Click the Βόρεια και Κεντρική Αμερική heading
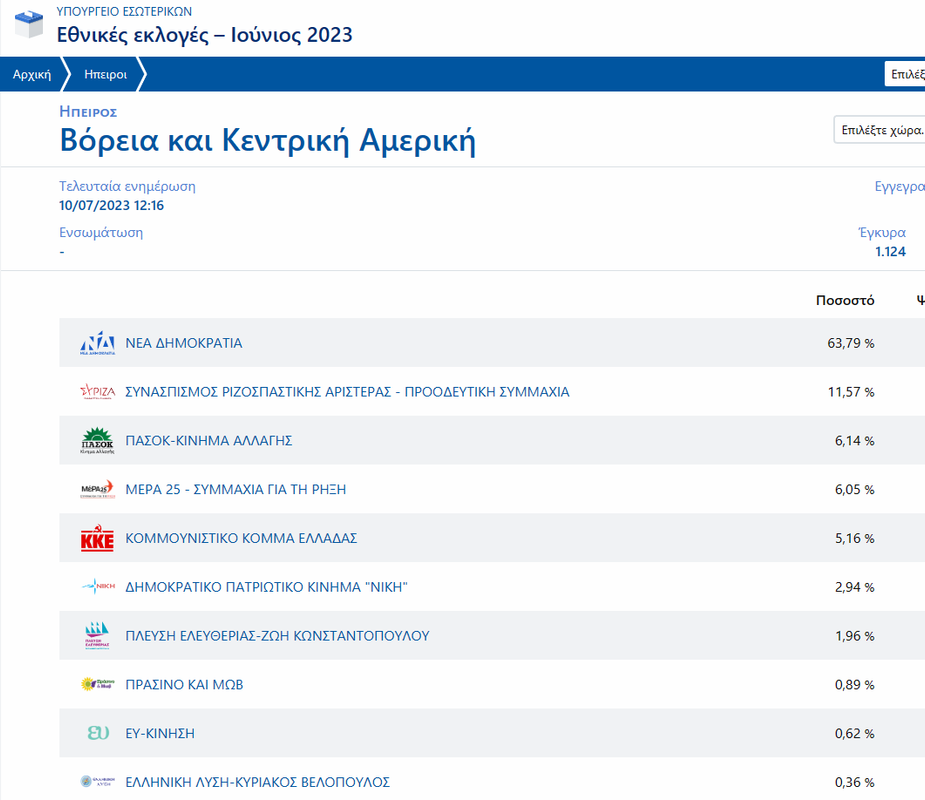Screen dimensions: 925x800 click(267, 140)
